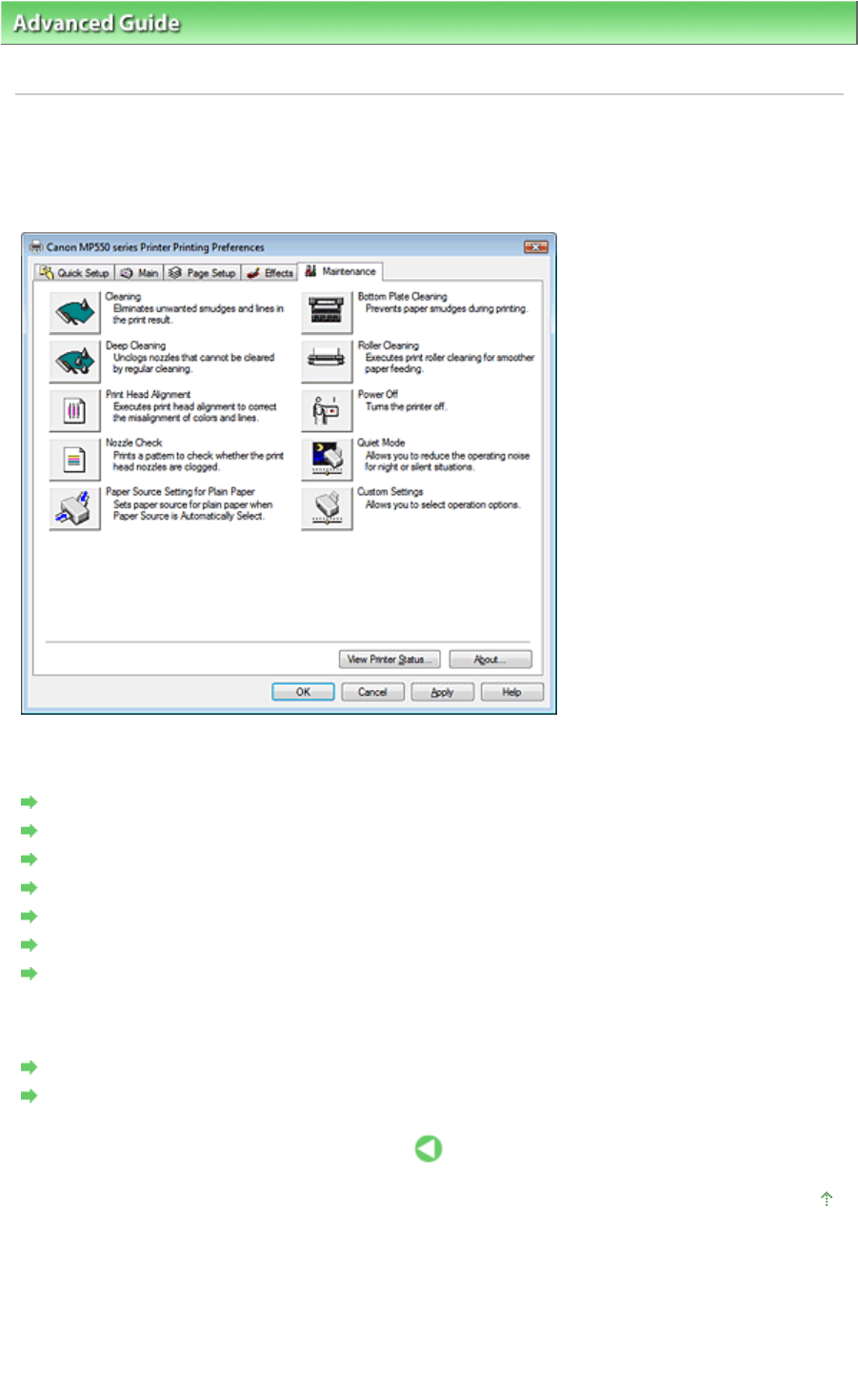This screenshot has height=1400, width=858.
Task: Click the "Advanced Guide" header title
Action: tap(96, 23)
